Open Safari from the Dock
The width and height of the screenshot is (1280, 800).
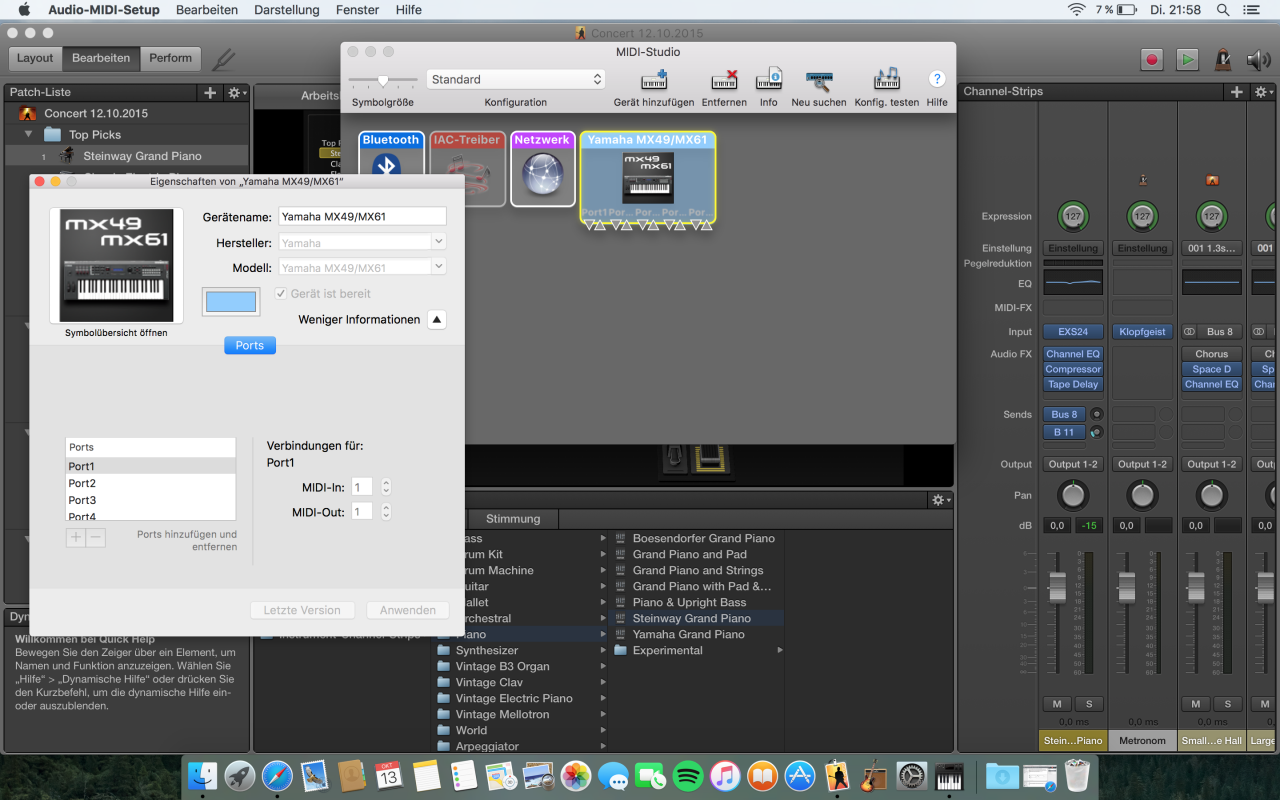click(277, 775)
